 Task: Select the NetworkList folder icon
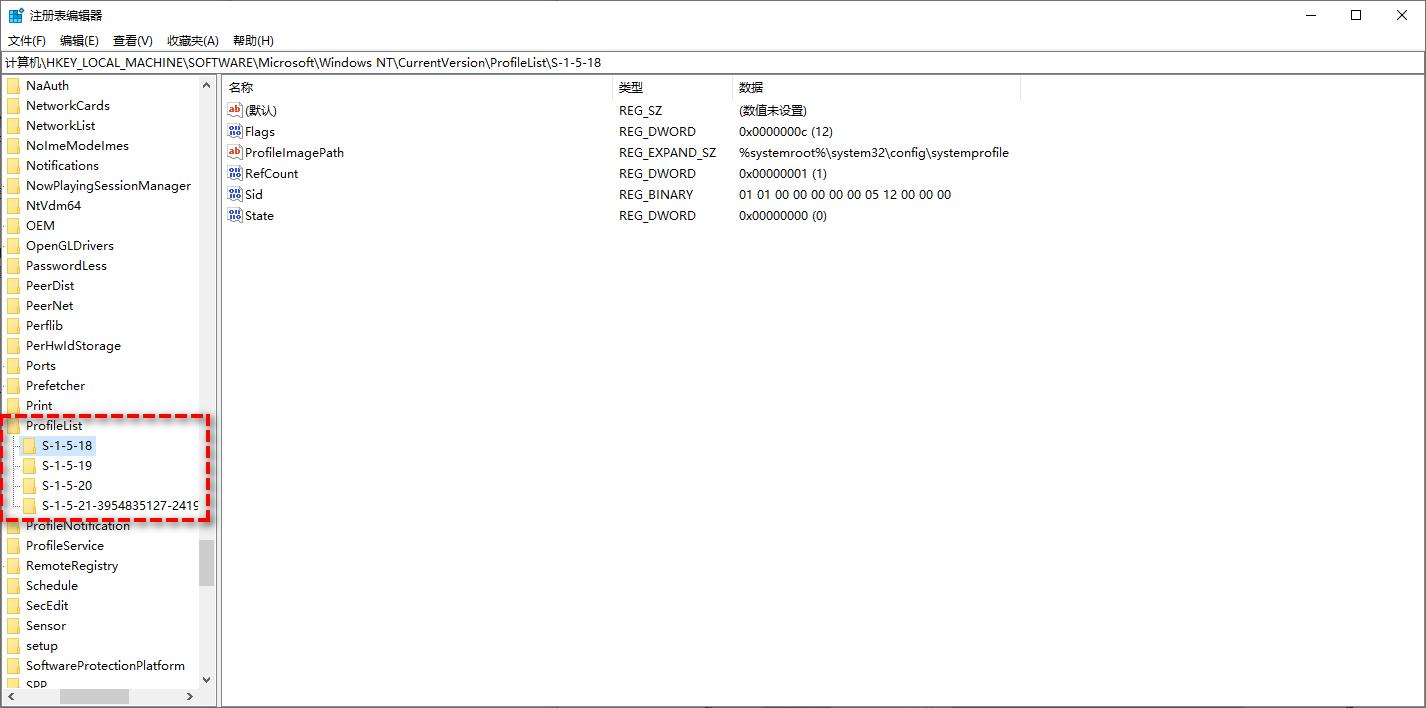coord(13,126)
